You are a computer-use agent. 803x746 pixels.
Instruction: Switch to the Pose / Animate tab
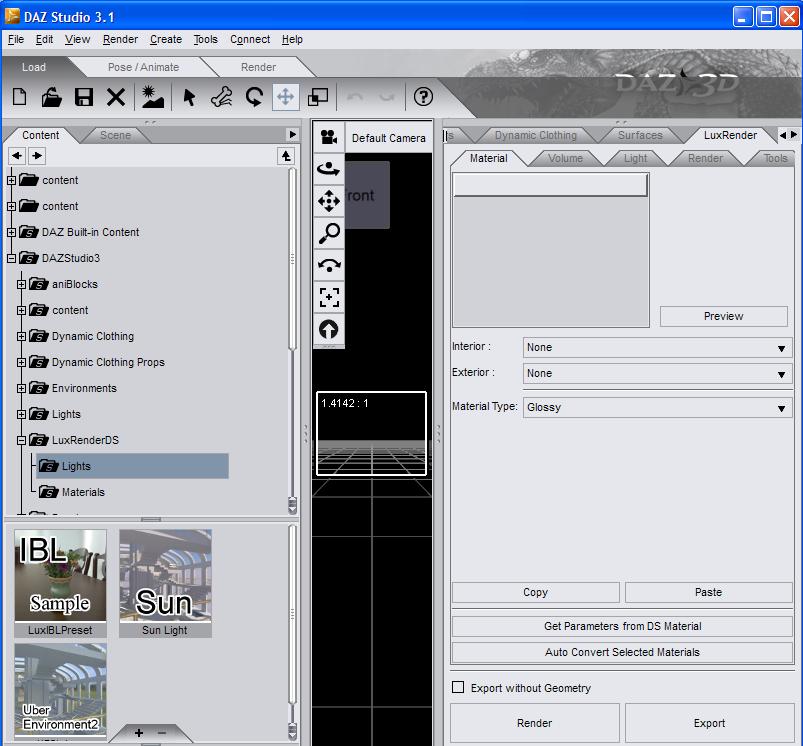click(x=143, y=67)
